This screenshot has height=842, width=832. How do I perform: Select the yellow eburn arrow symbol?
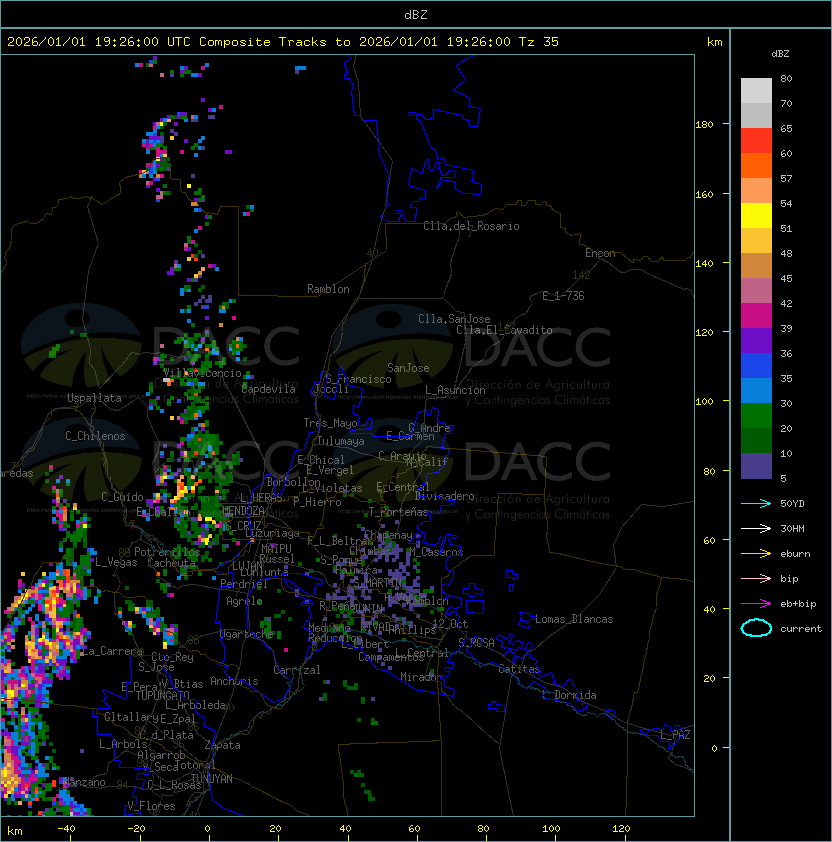tap(756, 553)
